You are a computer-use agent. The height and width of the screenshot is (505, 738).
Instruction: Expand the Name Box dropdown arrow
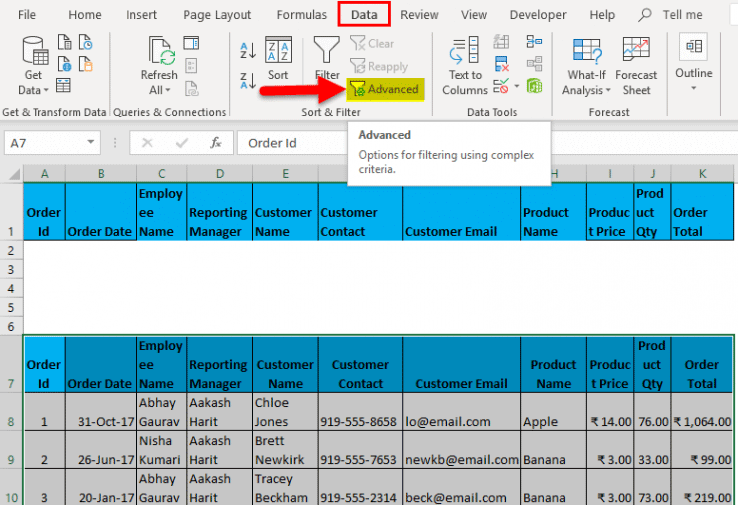tap(90, 142)
